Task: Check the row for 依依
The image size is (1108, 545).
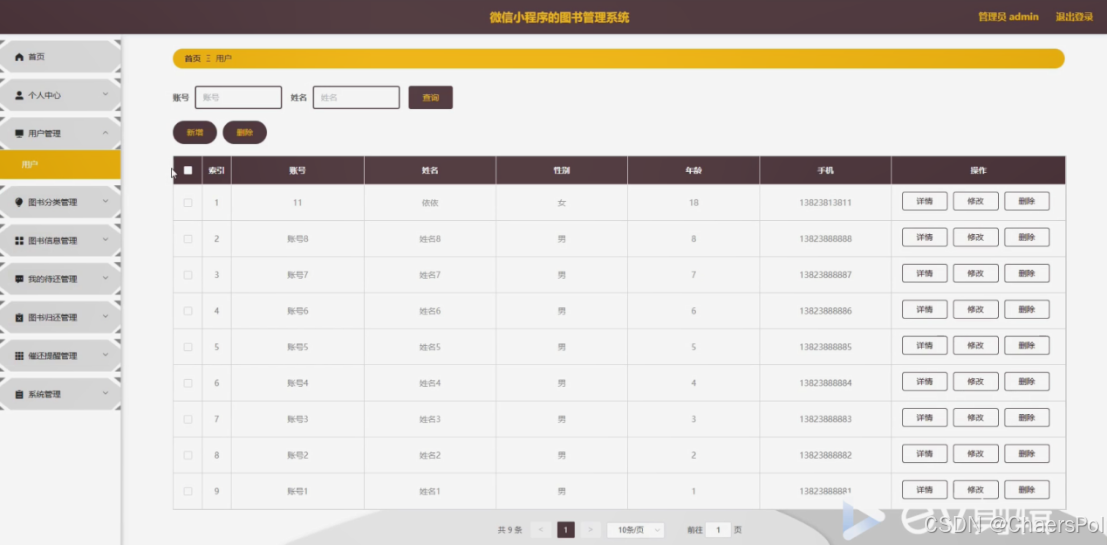Action: [x=188, y=203]
